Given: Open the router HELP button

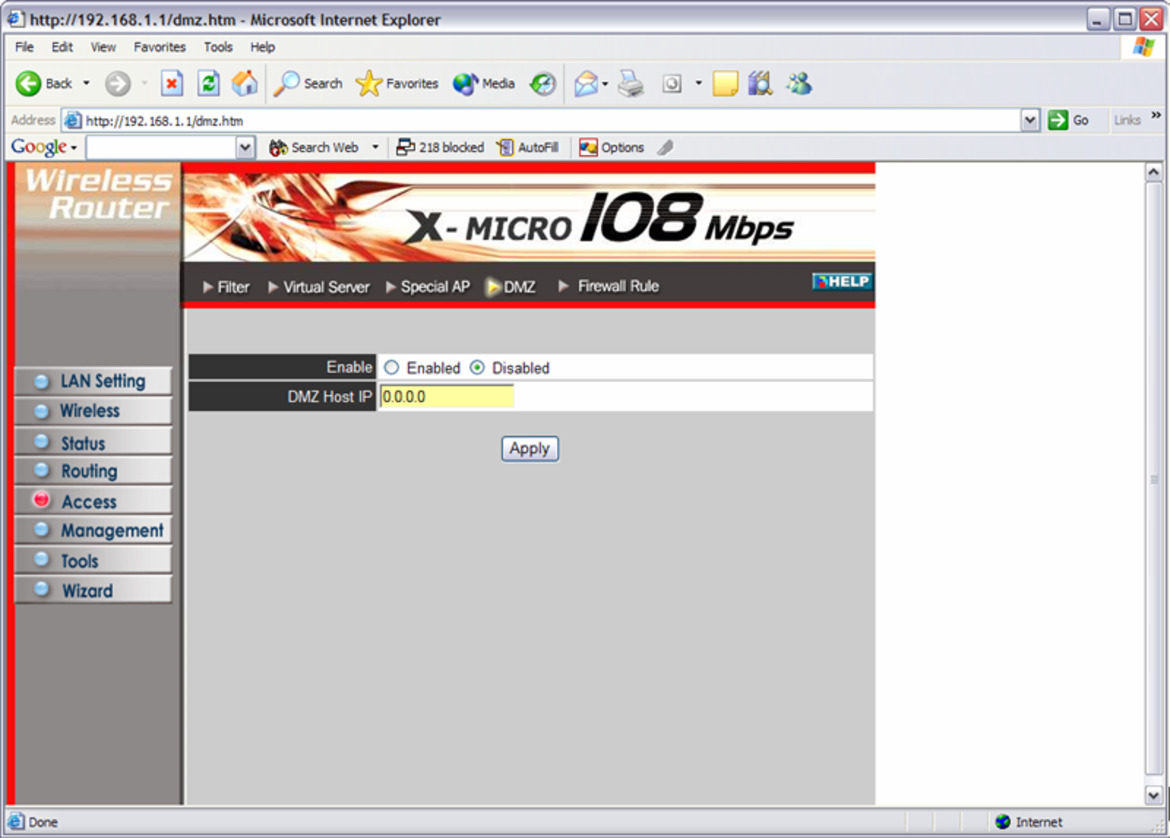Looking at the screenshot, I should [842, 281].
